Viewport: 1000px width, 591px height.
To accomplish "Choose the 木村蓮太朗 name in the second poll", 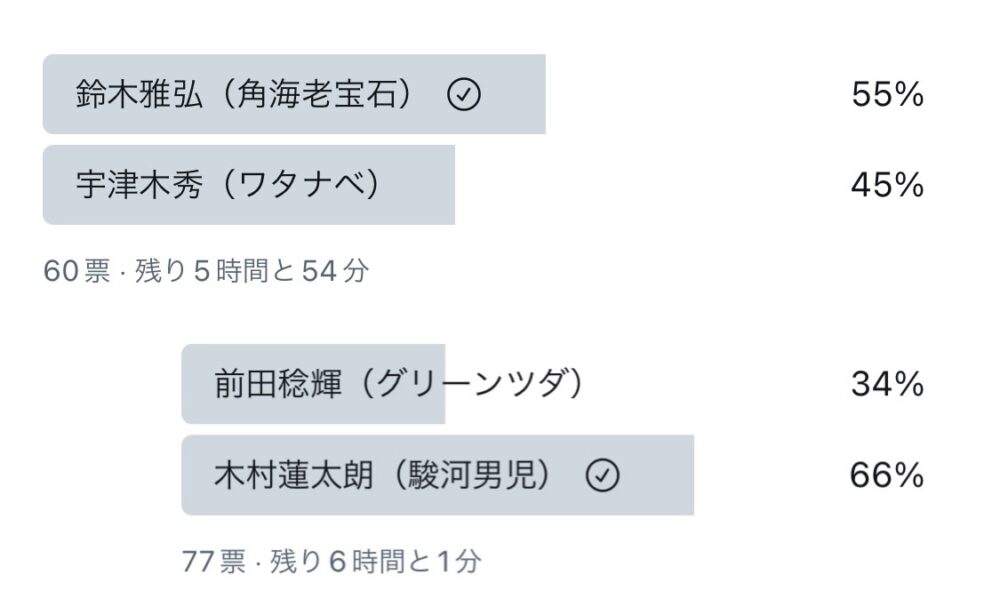I will (x=292, y=476).
